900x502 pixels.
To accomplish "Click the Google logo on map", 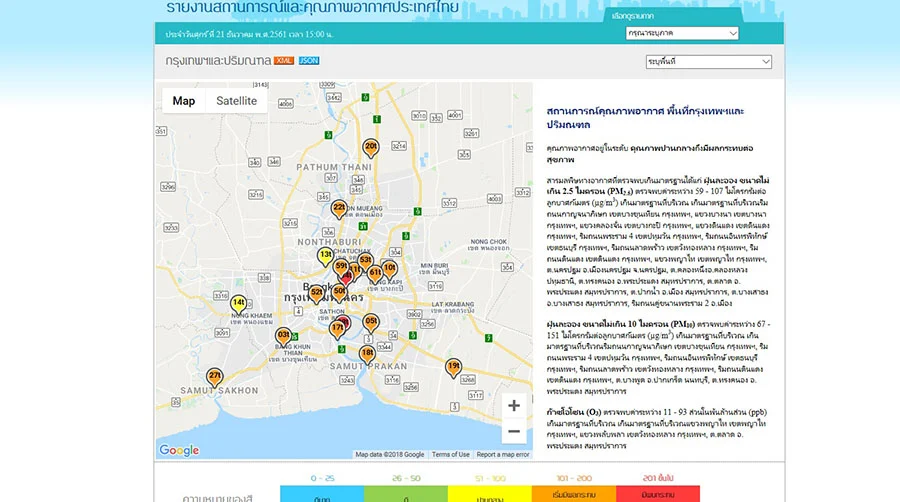I will pyautogui.click(x=179, y=450).
